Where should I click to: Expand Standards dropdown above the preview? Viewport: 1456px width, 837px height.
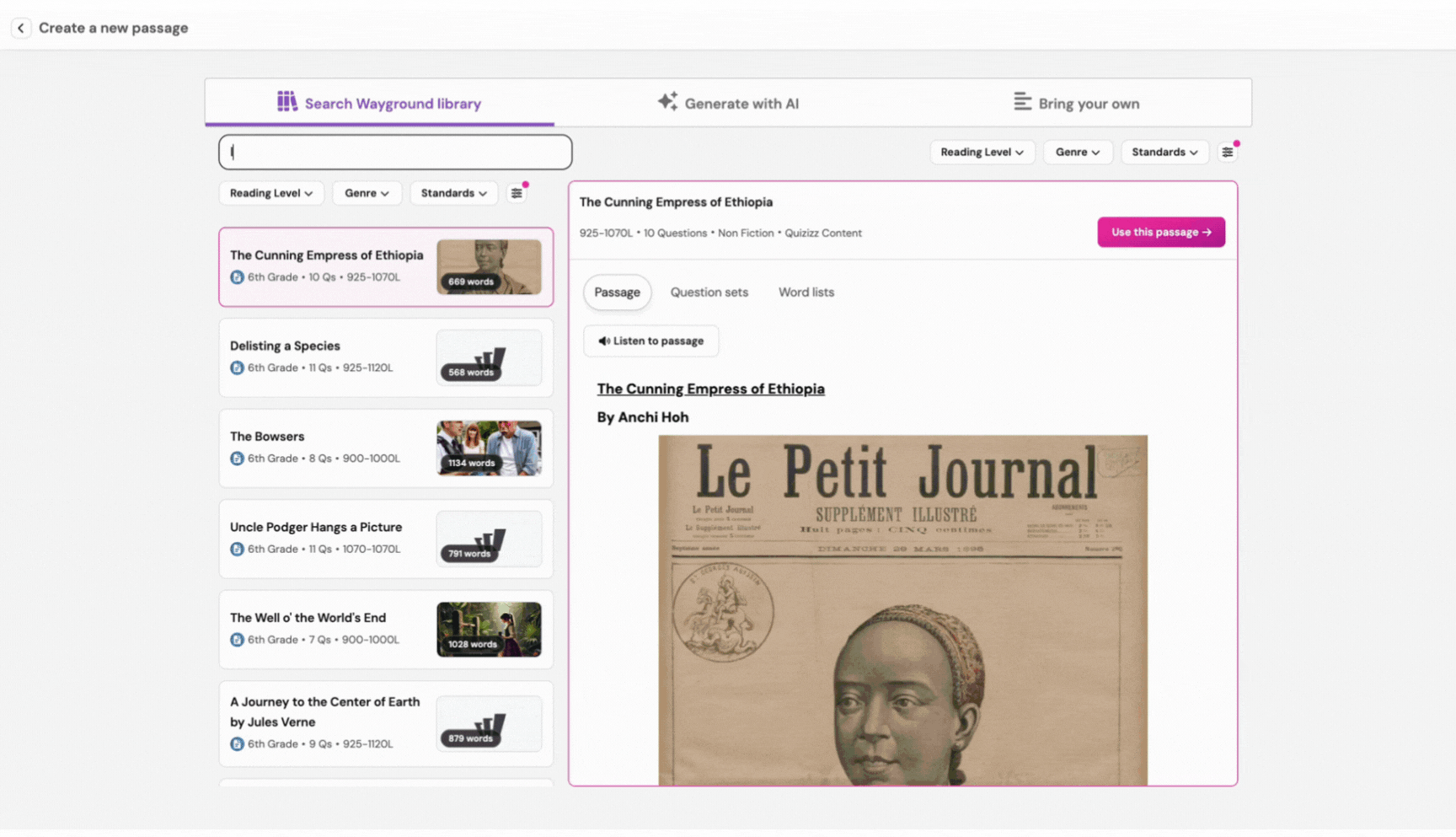pyautogui.click(x=1164, y=153)
